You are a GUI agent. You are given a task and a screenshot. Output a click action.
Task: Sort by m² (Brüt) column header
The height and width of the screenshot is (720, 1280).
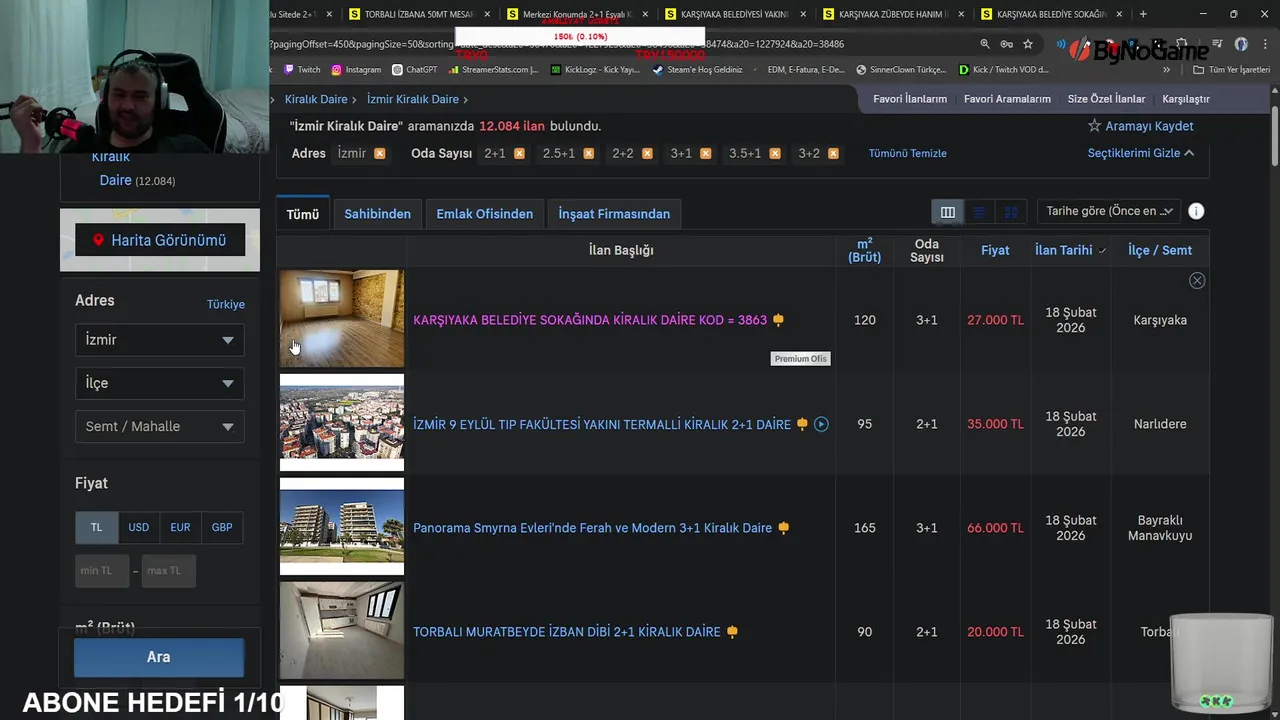click(864, 250)
